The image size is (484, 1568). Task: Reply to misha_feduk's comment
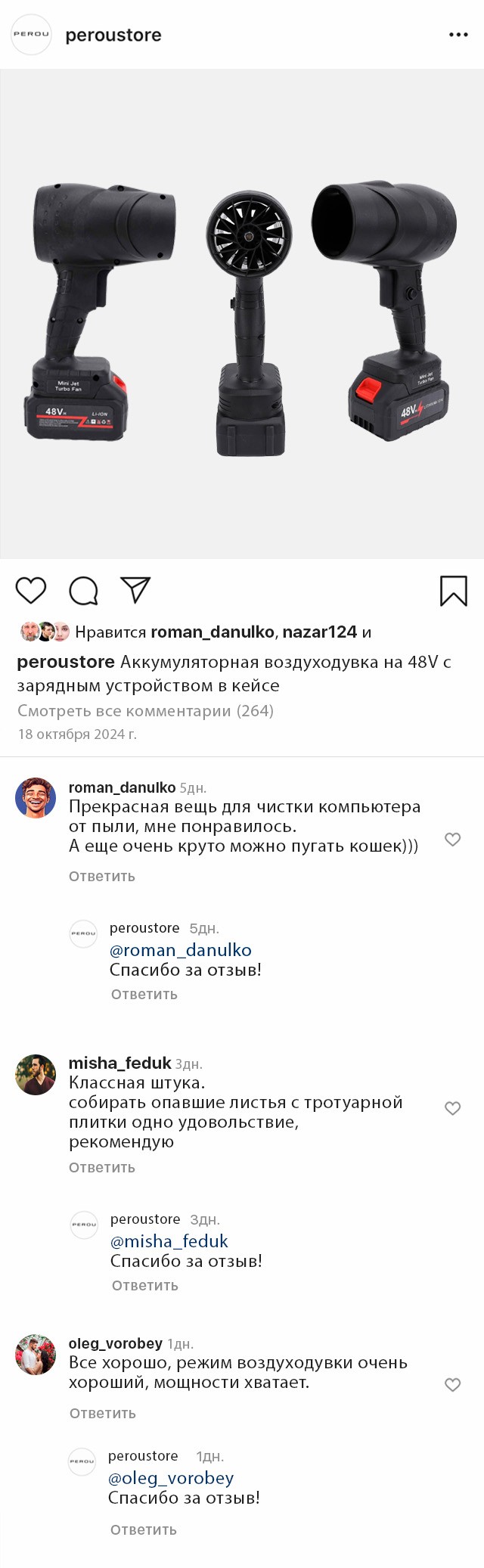(102, 1168)
